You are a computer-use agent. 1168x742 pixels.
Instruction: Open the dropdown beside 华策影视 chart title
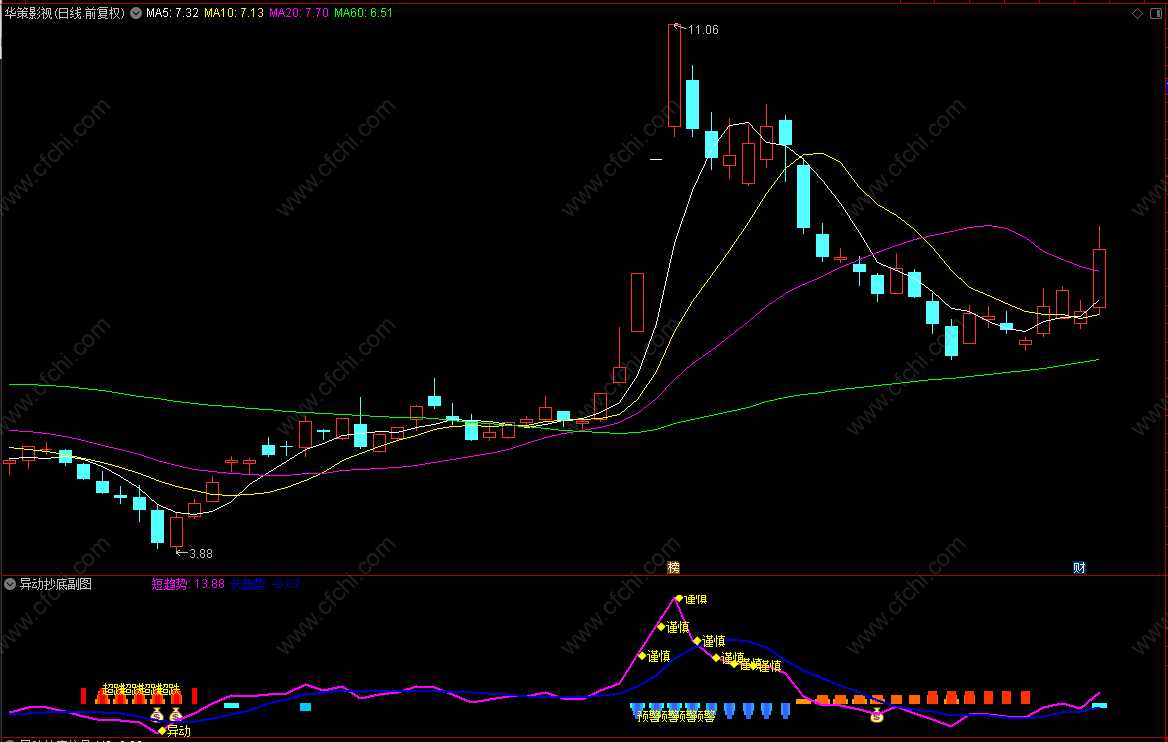click(x=136, y=13)
